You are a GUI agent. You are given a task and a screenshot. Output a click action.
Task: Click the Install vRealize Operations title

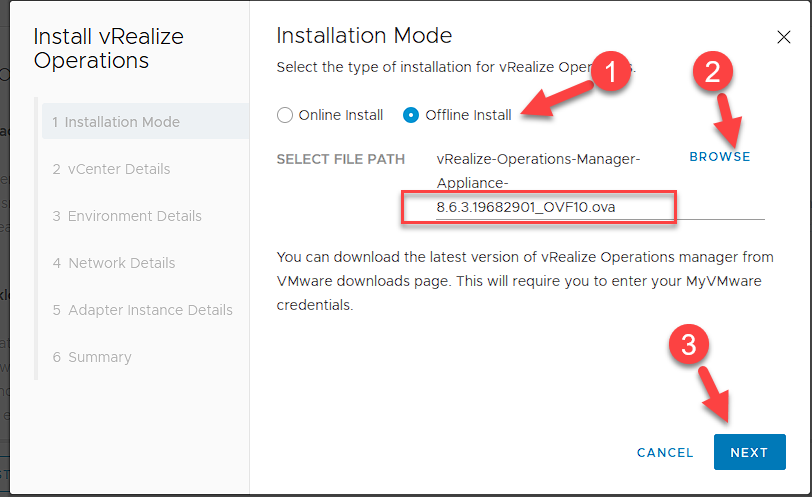coord(108,48)
